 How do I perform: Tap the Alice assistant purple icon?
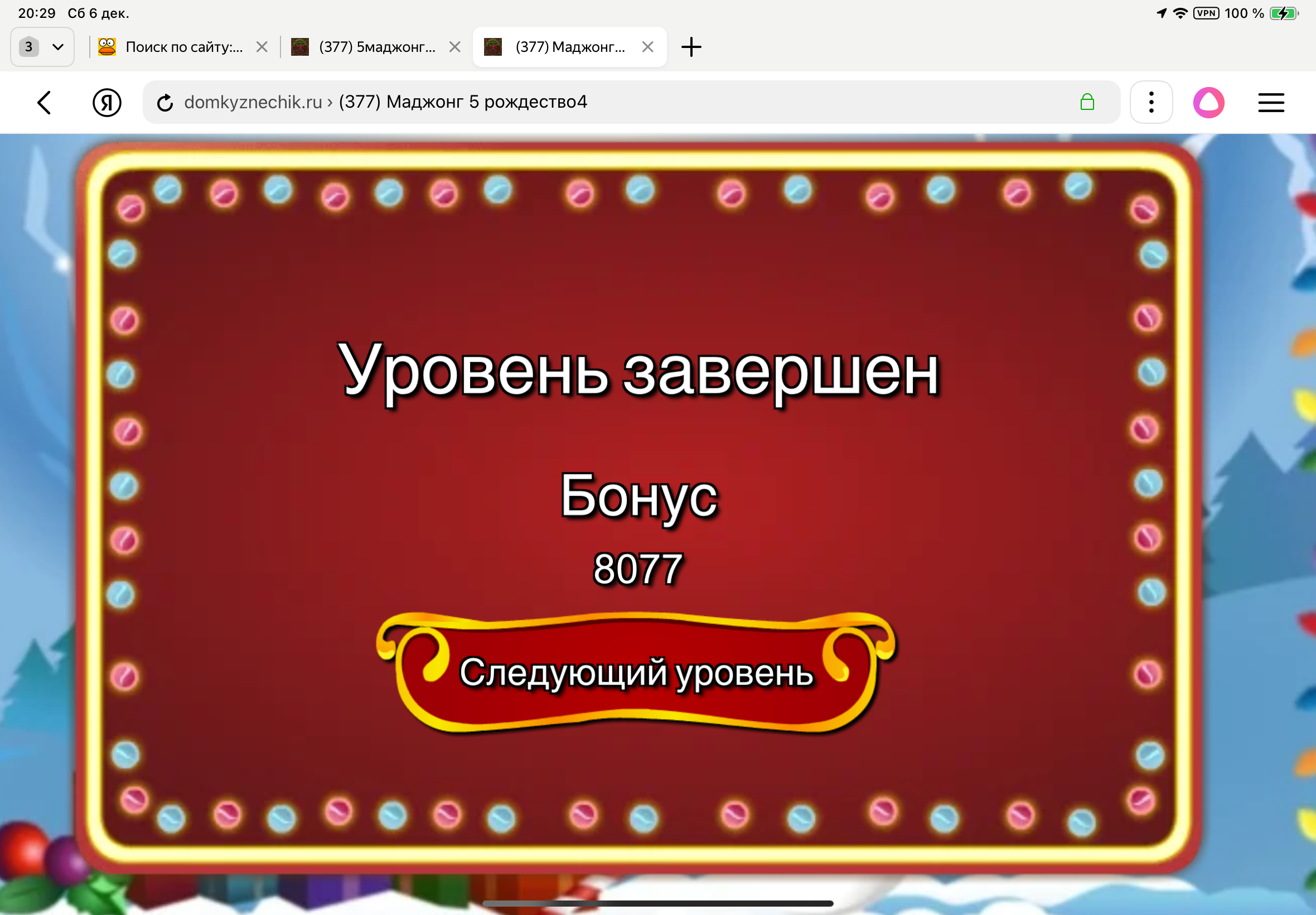[1208, 103]
